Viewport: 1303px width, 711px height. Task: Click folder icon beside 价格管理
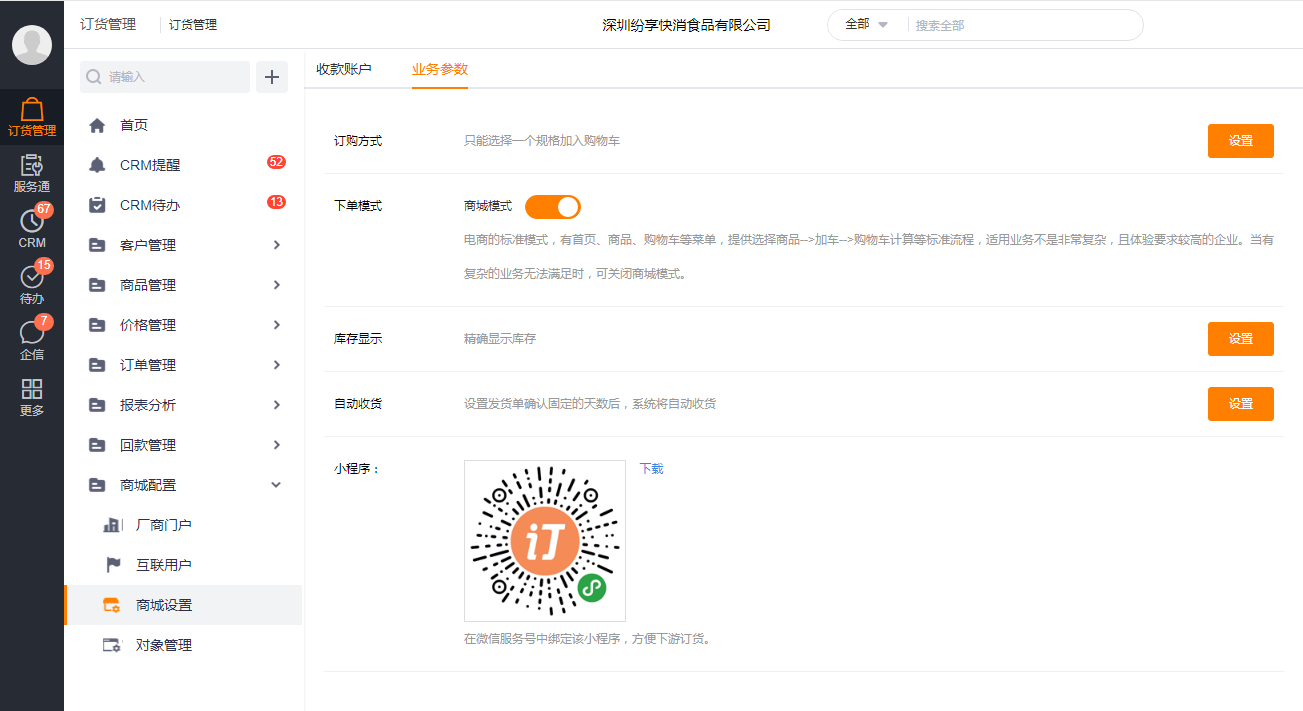(97, 325)
